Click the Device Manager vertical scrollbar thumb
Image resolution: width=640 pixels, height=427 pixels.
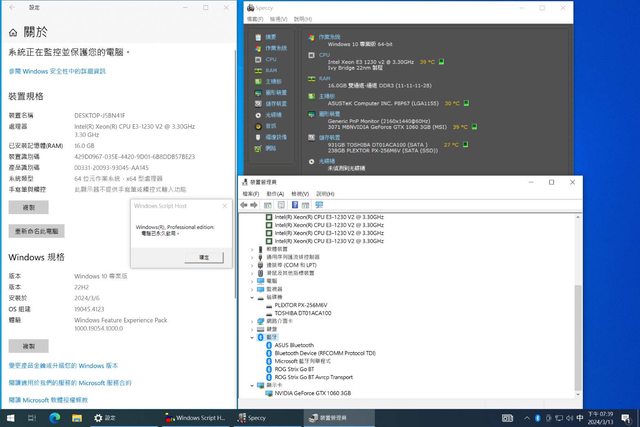(578, 338)
